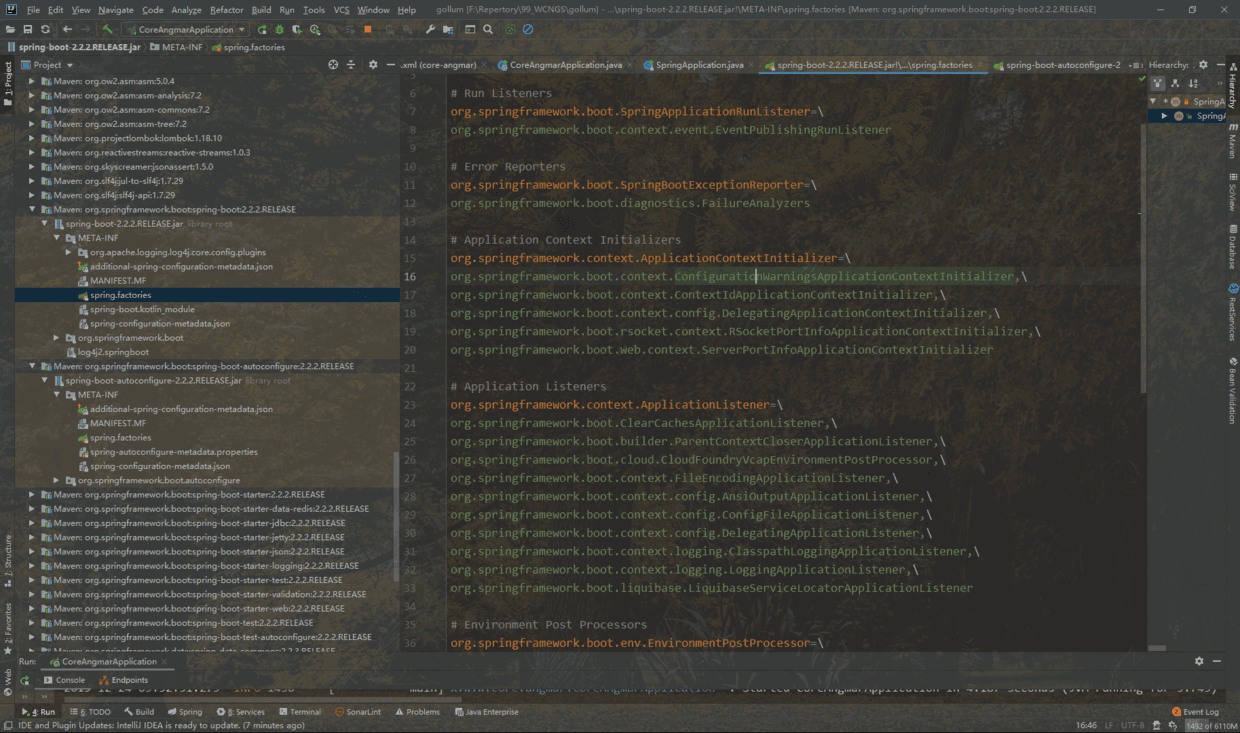The width and height of the screenshot is (1240, 733).
Task: Open the Java Enterprise tool window
Action: [x=486, y=712]
